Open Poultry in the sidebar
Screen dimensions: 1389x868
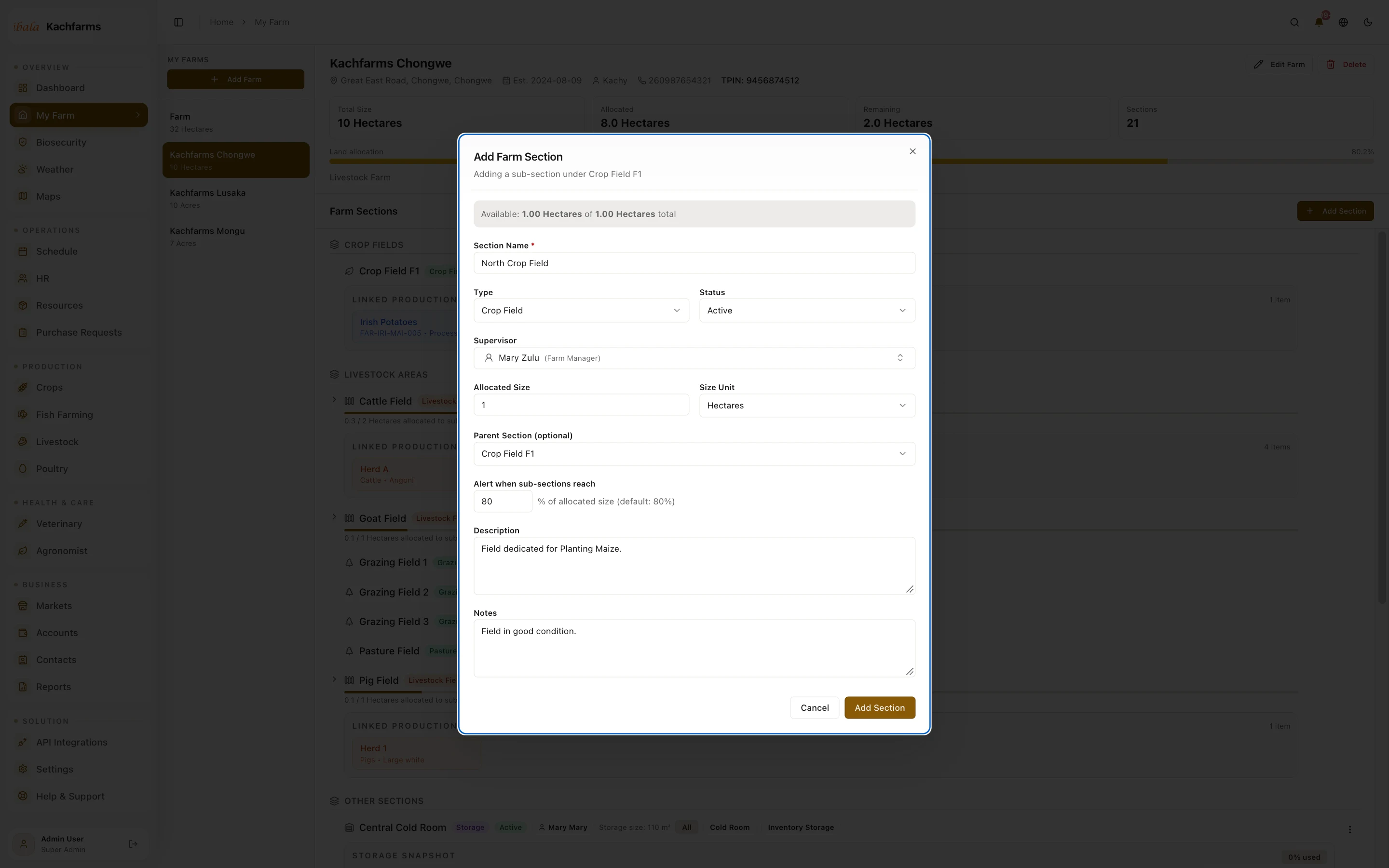tap(79, 468)
